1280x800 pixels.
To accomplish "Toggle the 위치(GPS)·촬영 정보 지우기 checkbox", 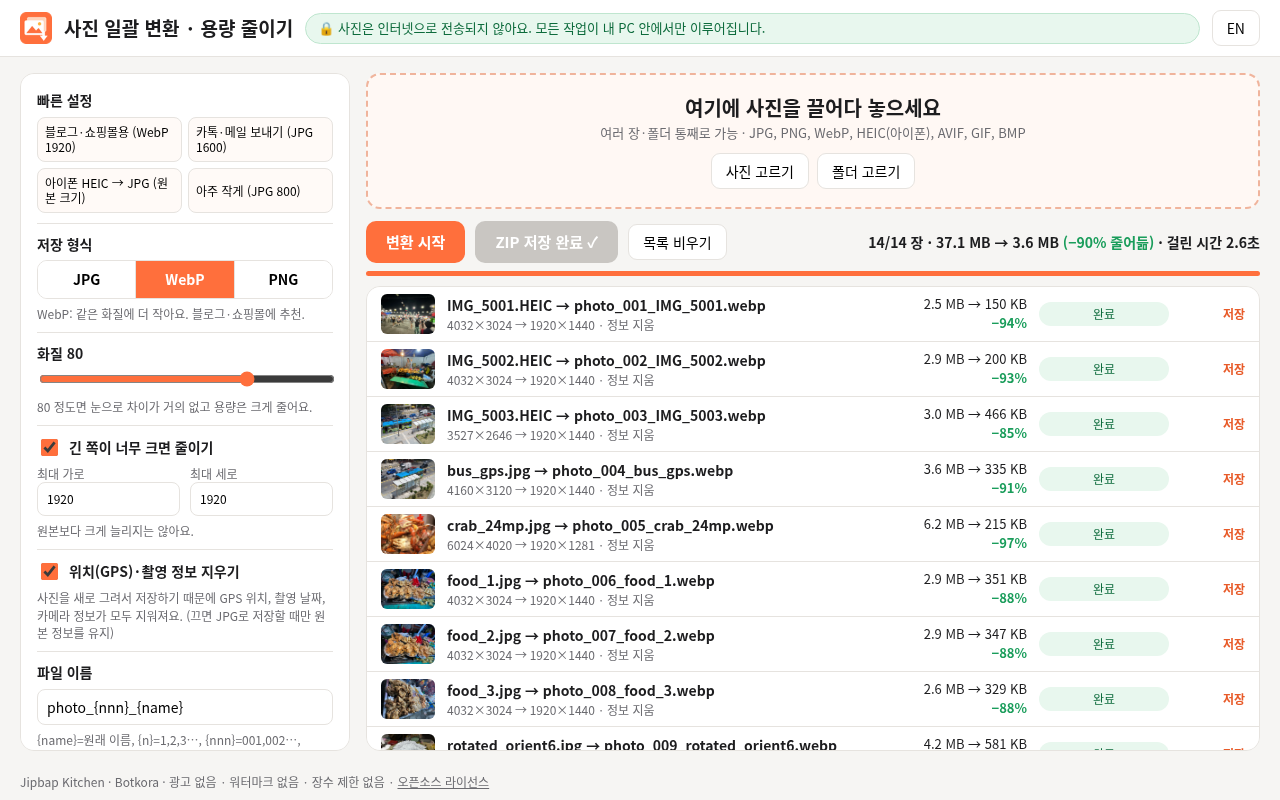I will (49, 571).
